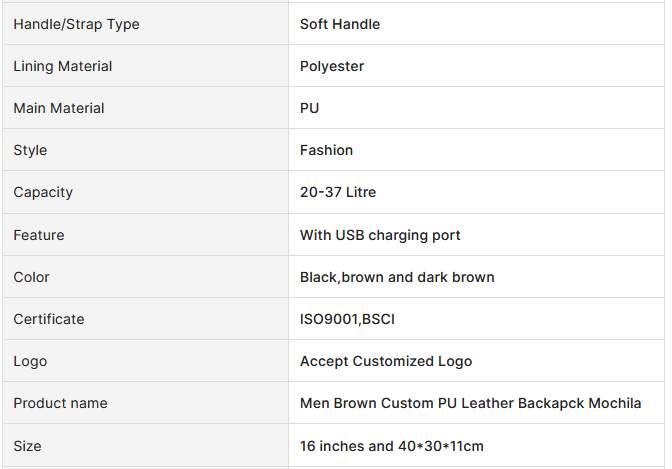Click the Style row label
The width and height of the screenshot is (672, 469).
pyautogui.click(x=30, y=150)
